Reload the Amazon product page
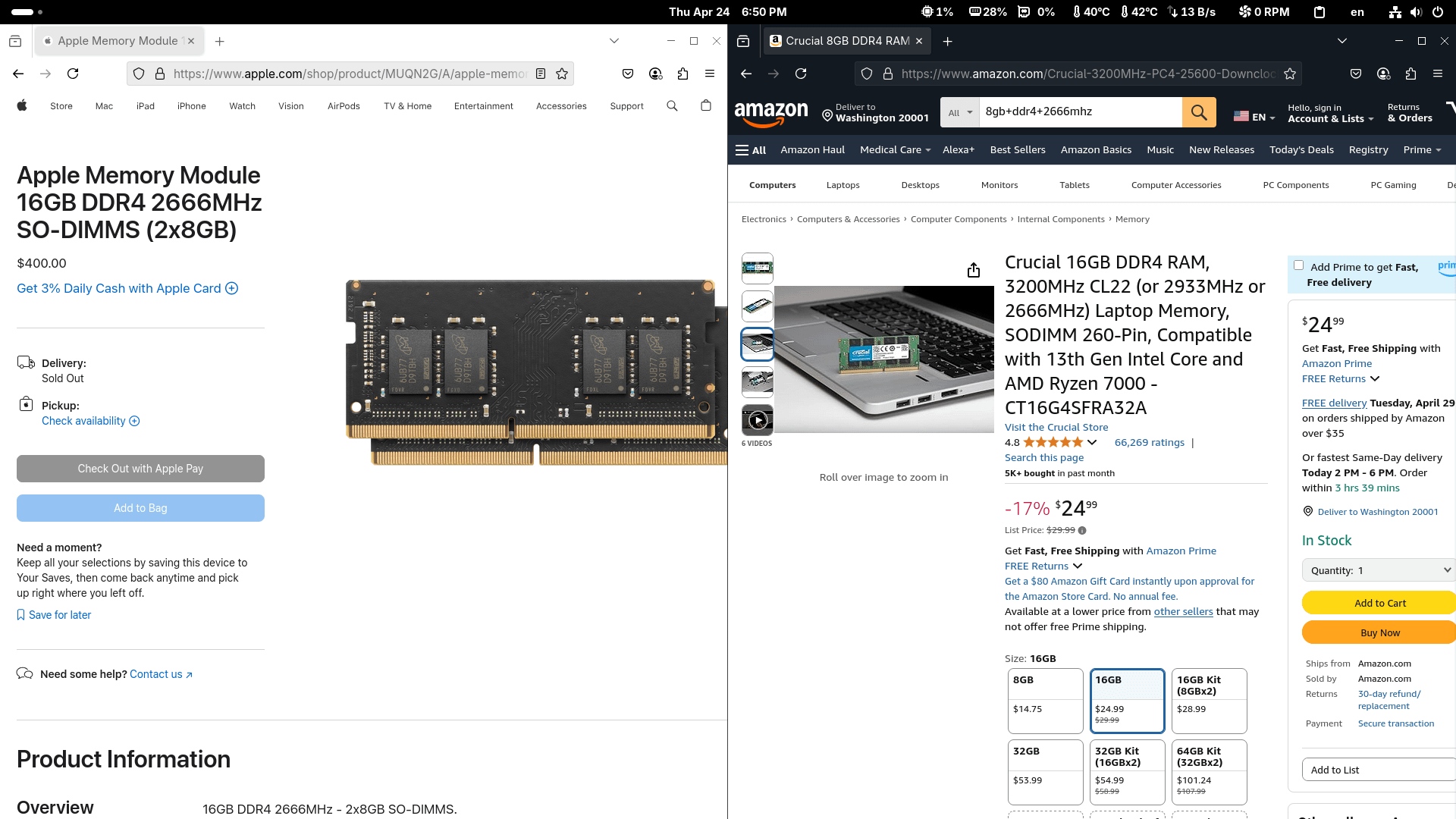 click(x=801, y=74)
